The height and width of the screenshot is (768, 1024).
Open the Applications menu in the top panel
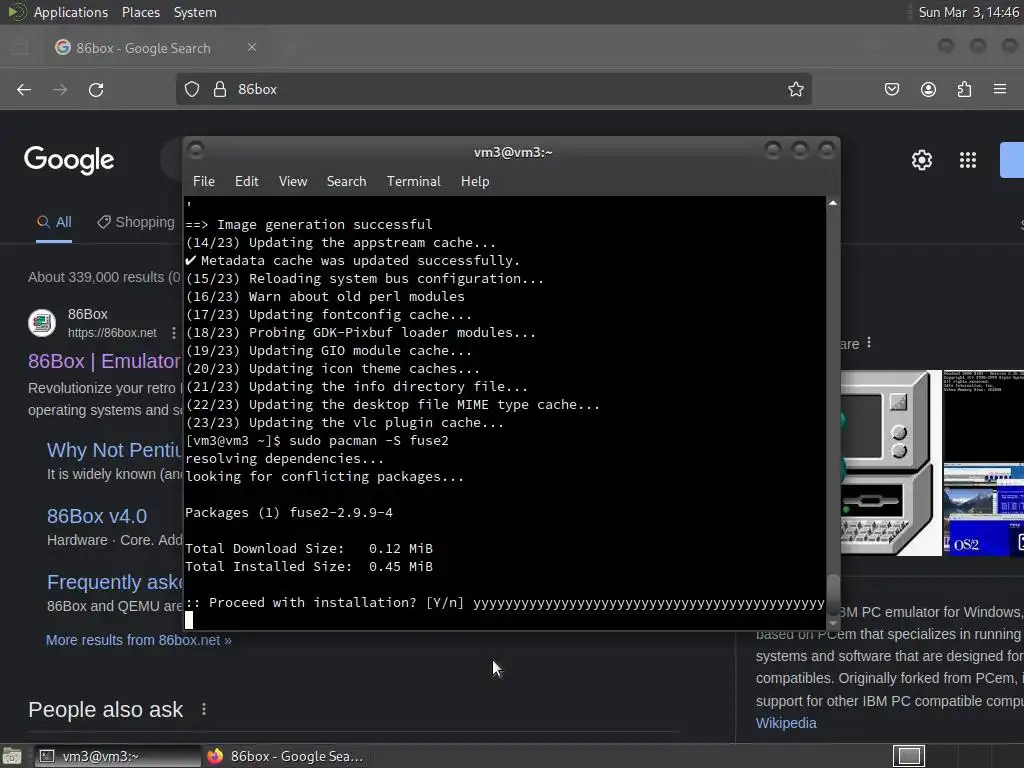71,12
